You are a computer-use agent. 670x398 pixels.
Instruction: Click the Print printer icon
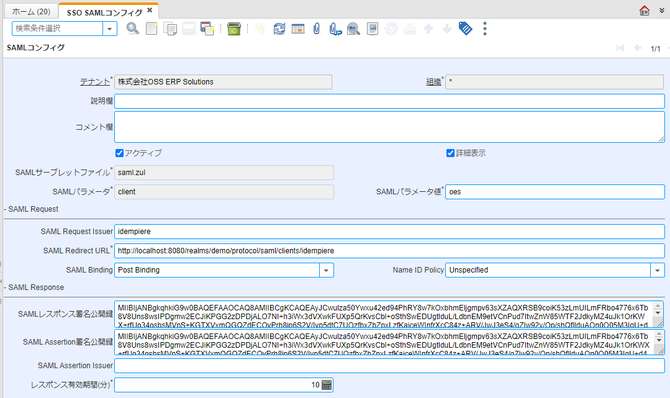pyautogui.click(x=410, y=29)
